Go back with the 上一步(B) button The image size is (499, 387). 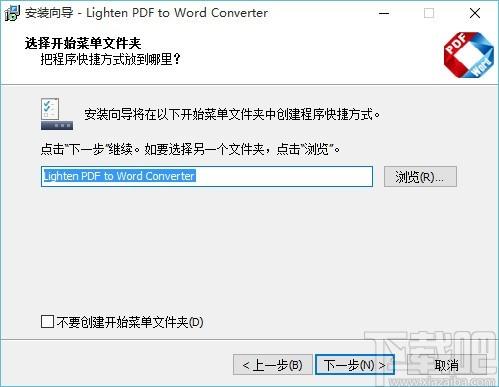pos(272,365)
